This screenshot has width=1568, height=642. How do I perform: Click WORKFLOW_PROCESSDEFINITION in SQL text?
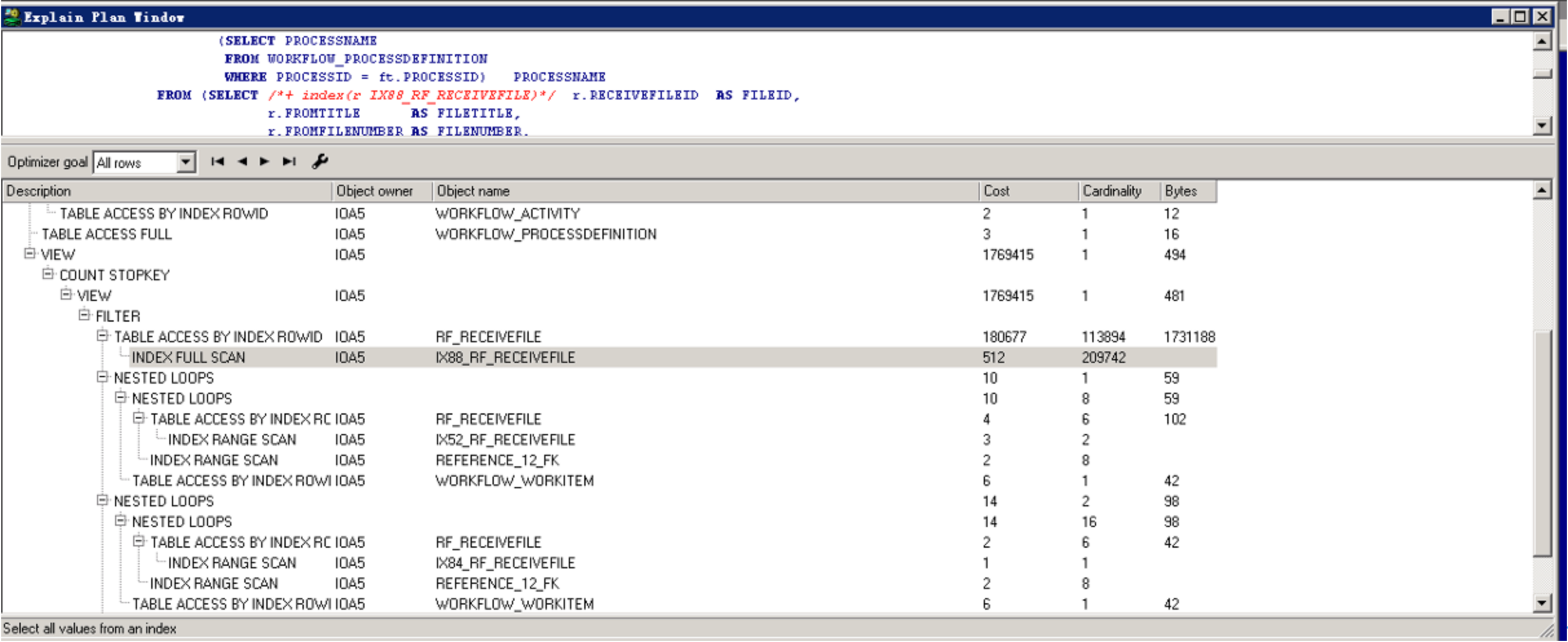[377, 59]
